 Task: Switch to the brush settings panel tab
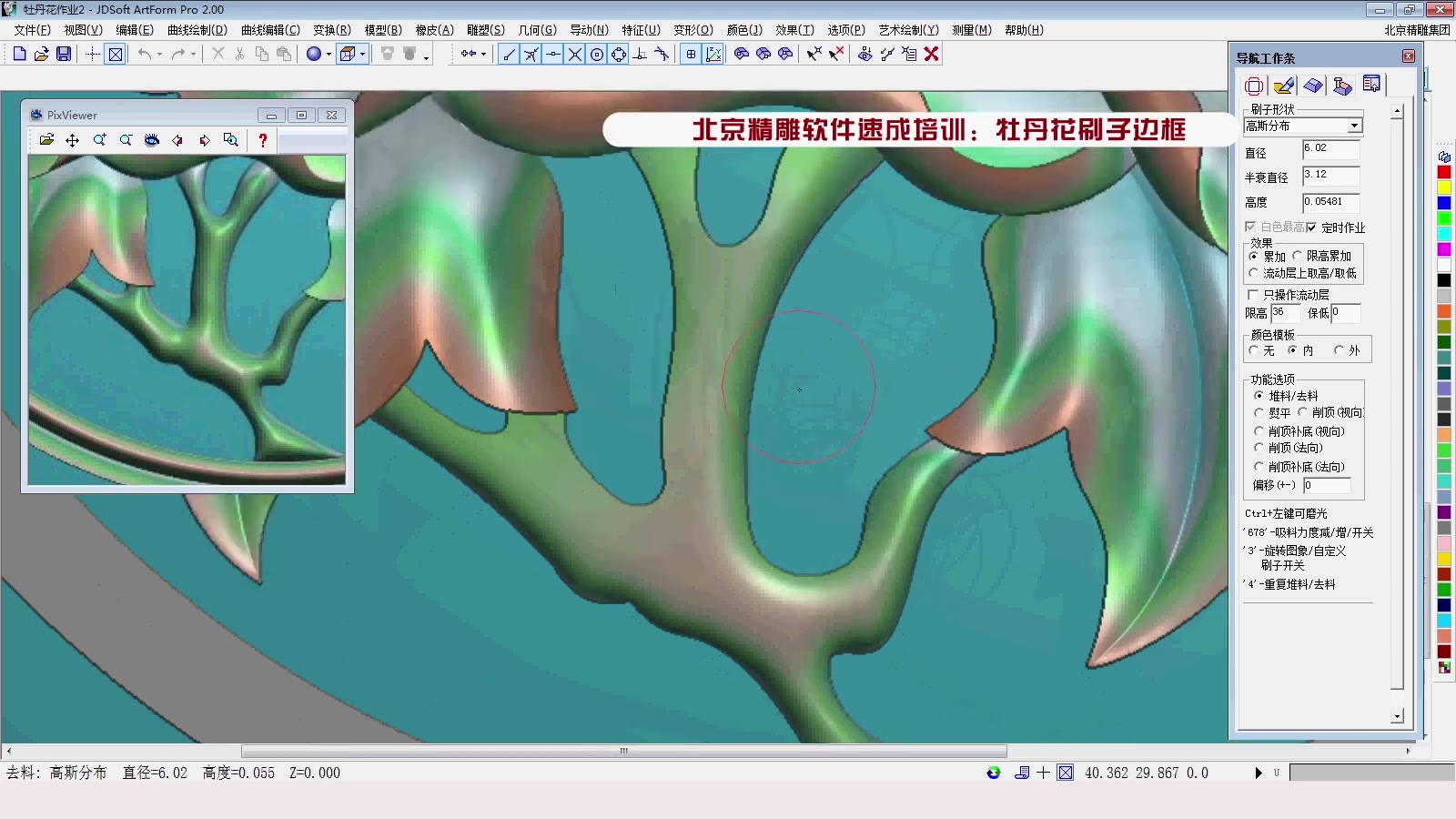coord(1283,85)
